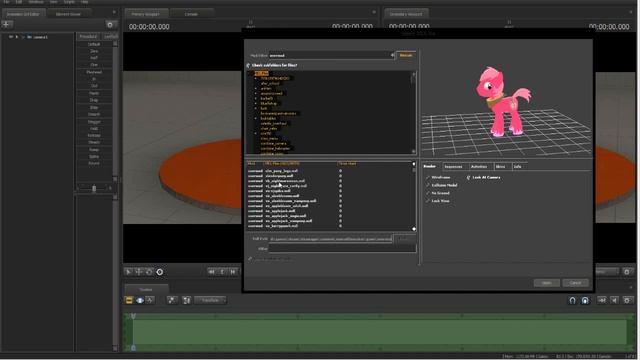Open Windows menu
This screenshot has width=640, height=360.
point(36,2)
